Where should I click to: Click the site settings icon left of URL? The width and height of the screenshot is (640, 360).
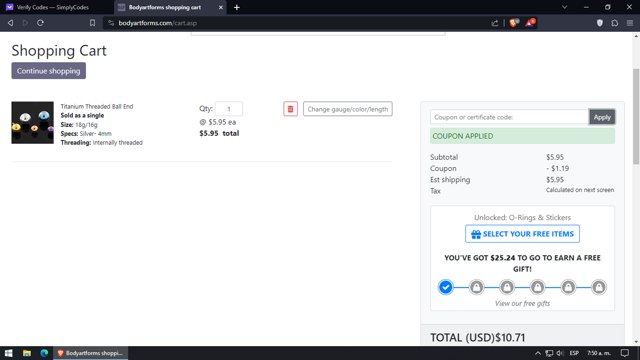click(x=111, y=23)
